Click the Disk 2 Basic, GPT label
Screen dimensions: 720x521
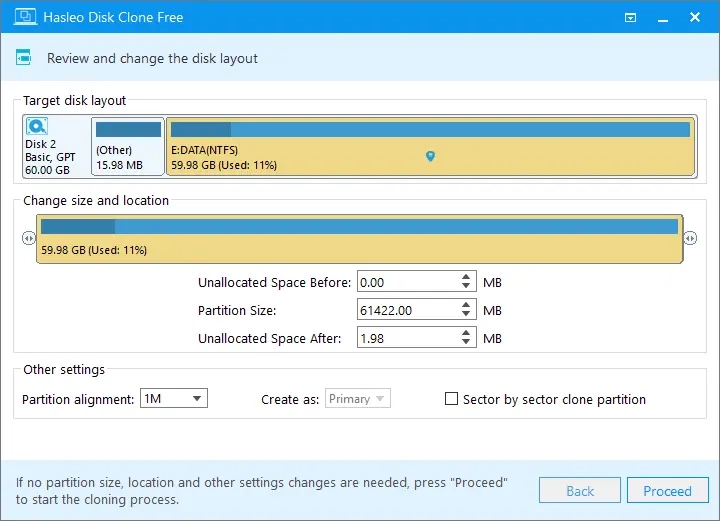click(50, 157)
